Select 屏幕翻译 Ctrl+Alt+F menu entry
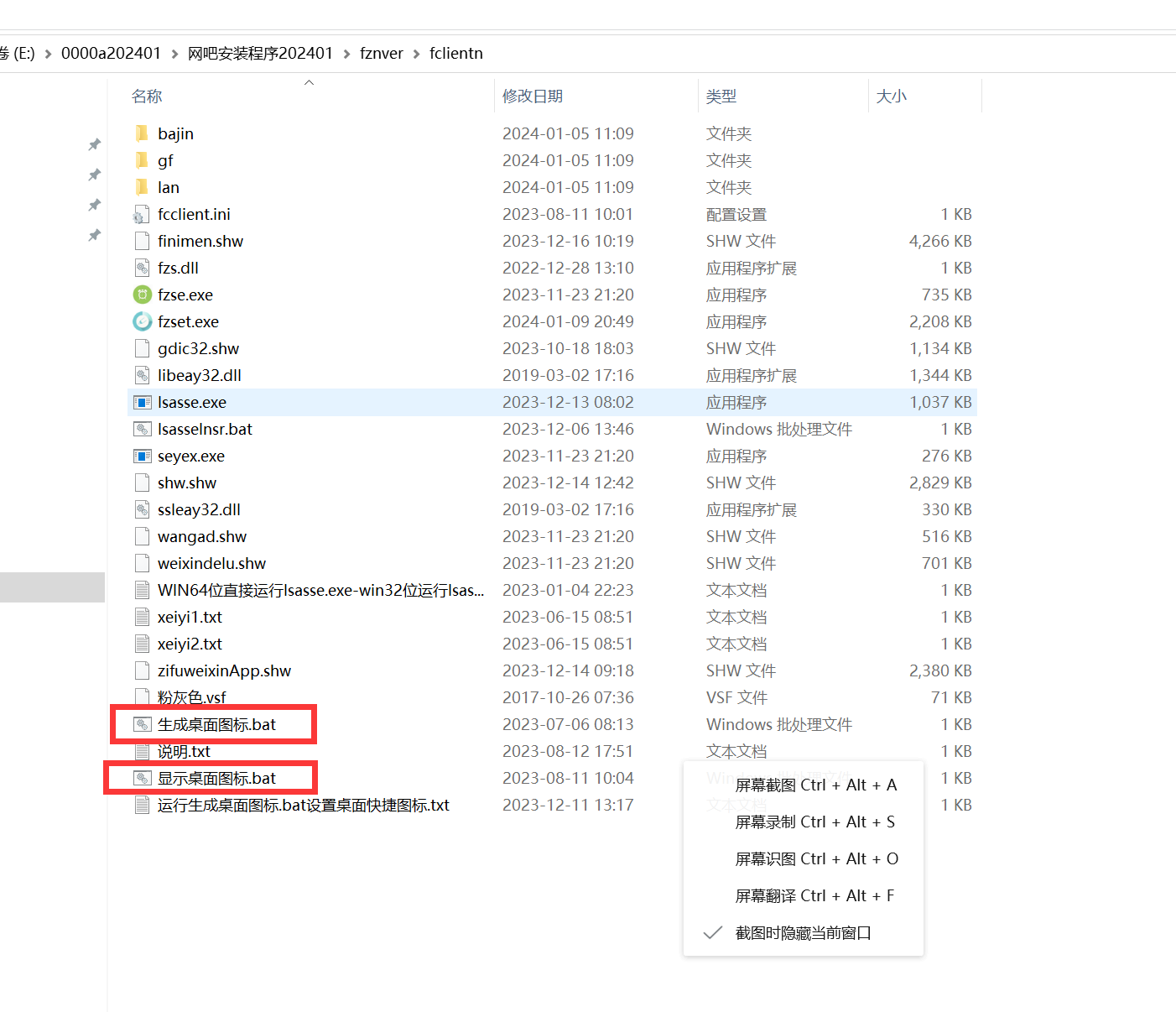 [814, 895]
